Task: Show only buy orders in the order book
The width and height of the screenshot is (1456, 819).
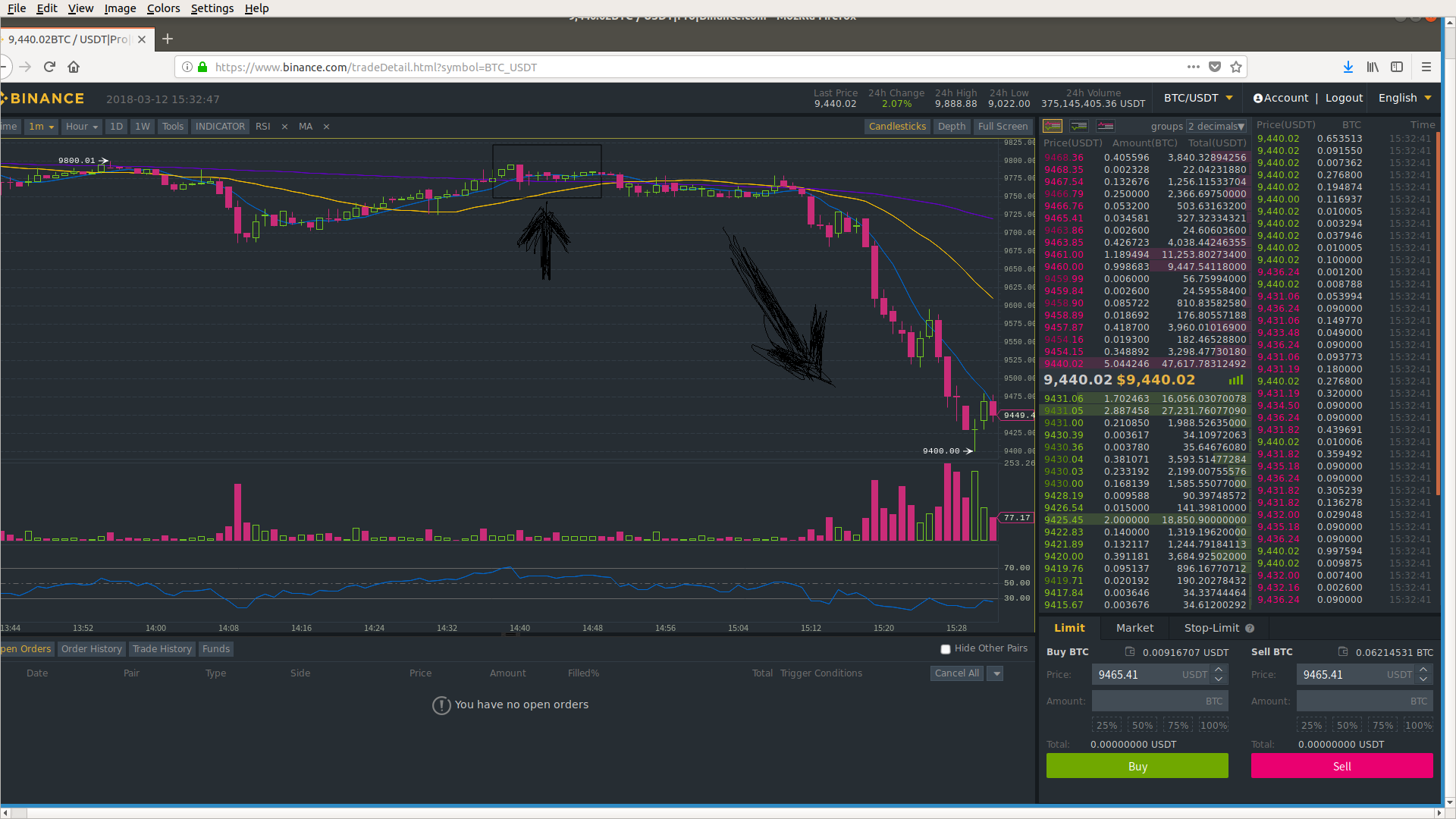Action: coord(1079,126)
